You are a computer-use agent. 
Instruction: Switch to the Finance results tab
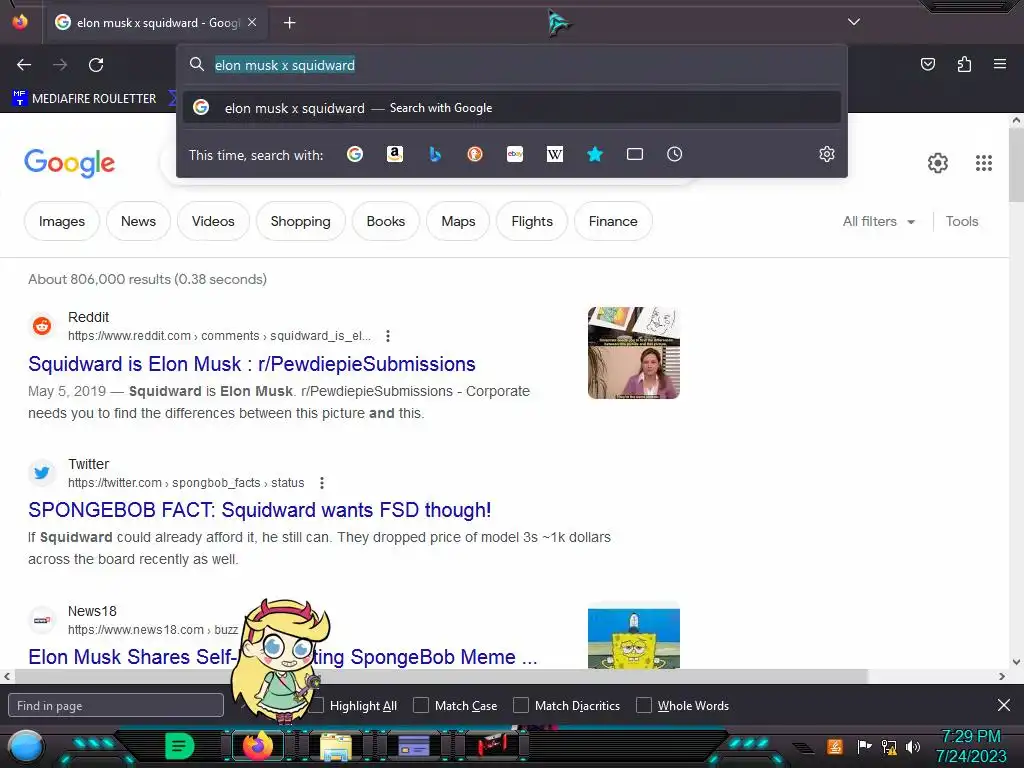pos(613,221)
